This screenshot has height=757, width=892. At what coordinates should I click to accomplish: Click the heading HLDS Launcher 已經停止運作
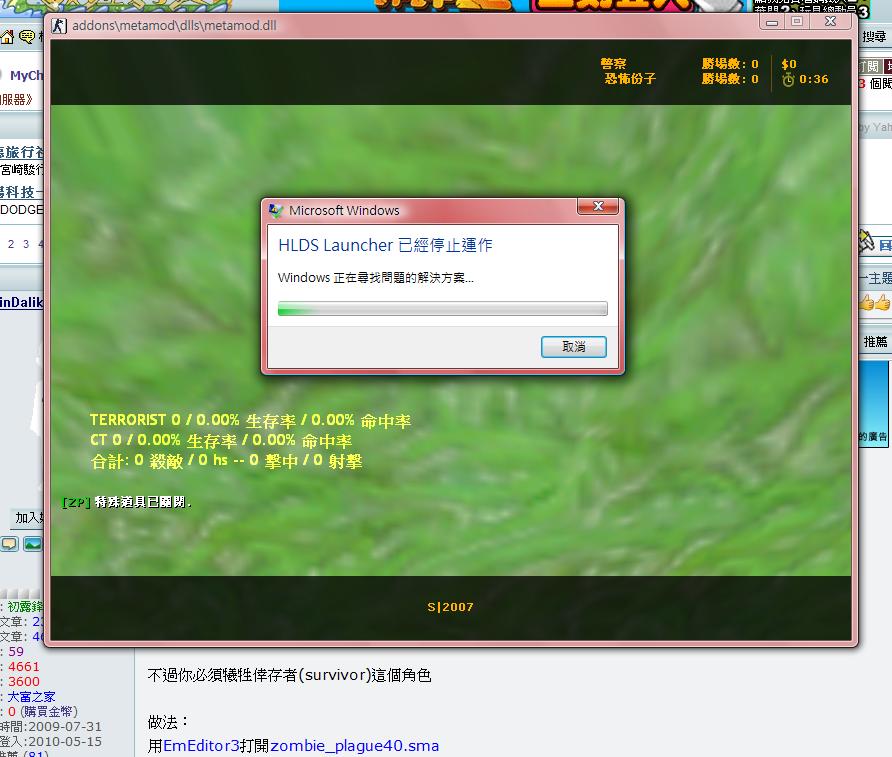pyautogui.click(x=385, y=245)
